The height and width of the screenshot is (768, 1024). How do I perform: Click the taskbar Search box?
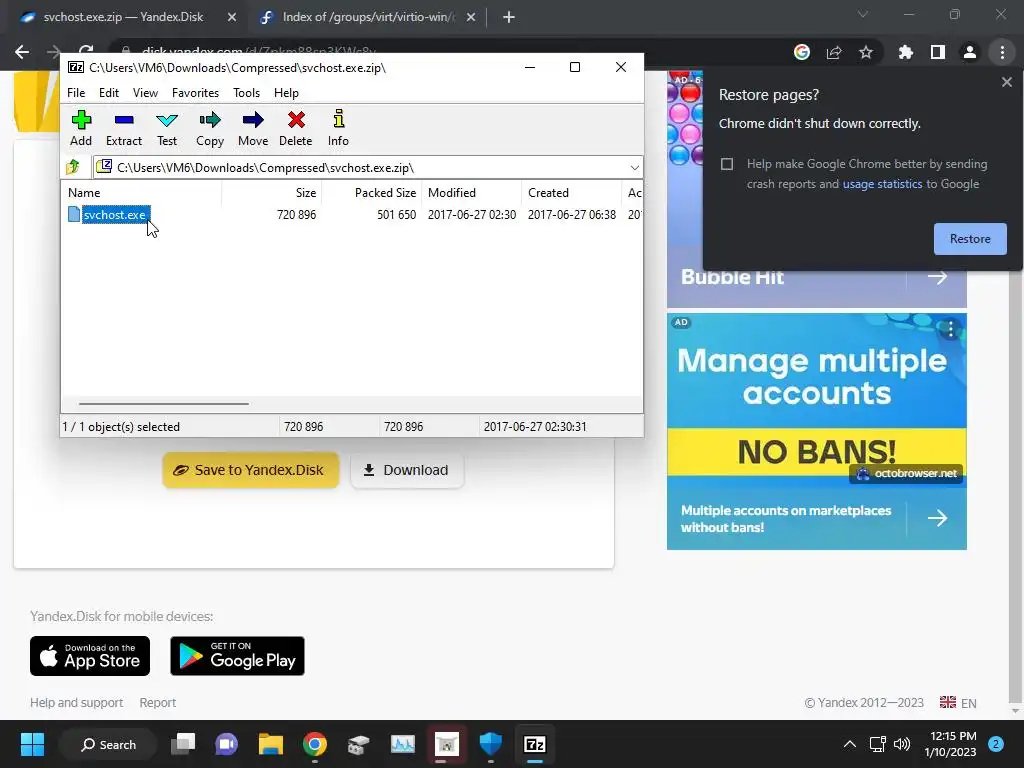(x=108, y=744)
